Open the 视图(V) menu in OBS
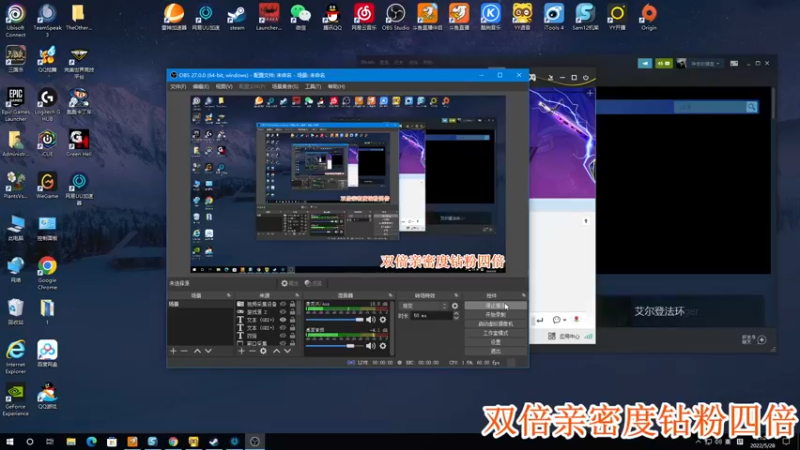 [x=224, y=87]
